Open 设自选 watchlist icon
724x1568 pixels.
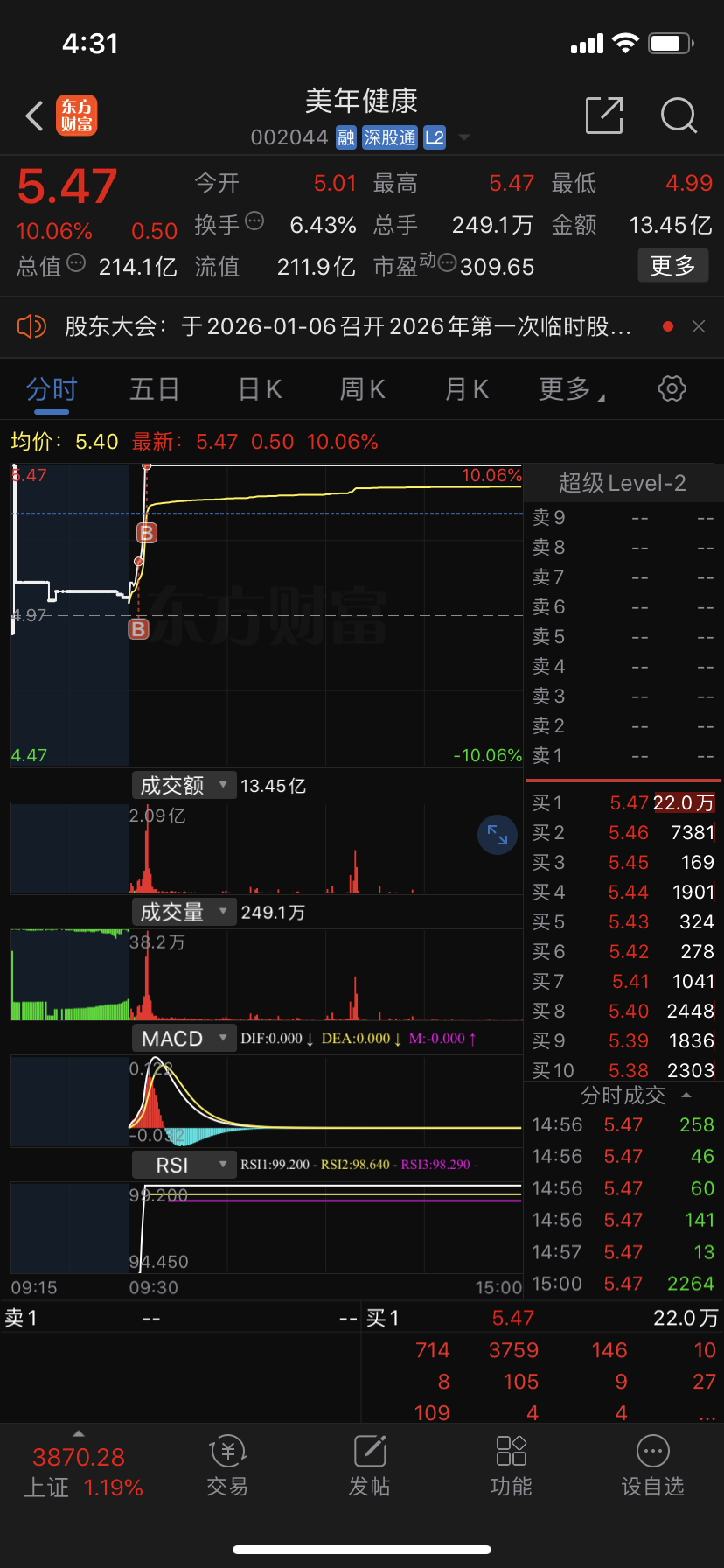click(653, 1466)
